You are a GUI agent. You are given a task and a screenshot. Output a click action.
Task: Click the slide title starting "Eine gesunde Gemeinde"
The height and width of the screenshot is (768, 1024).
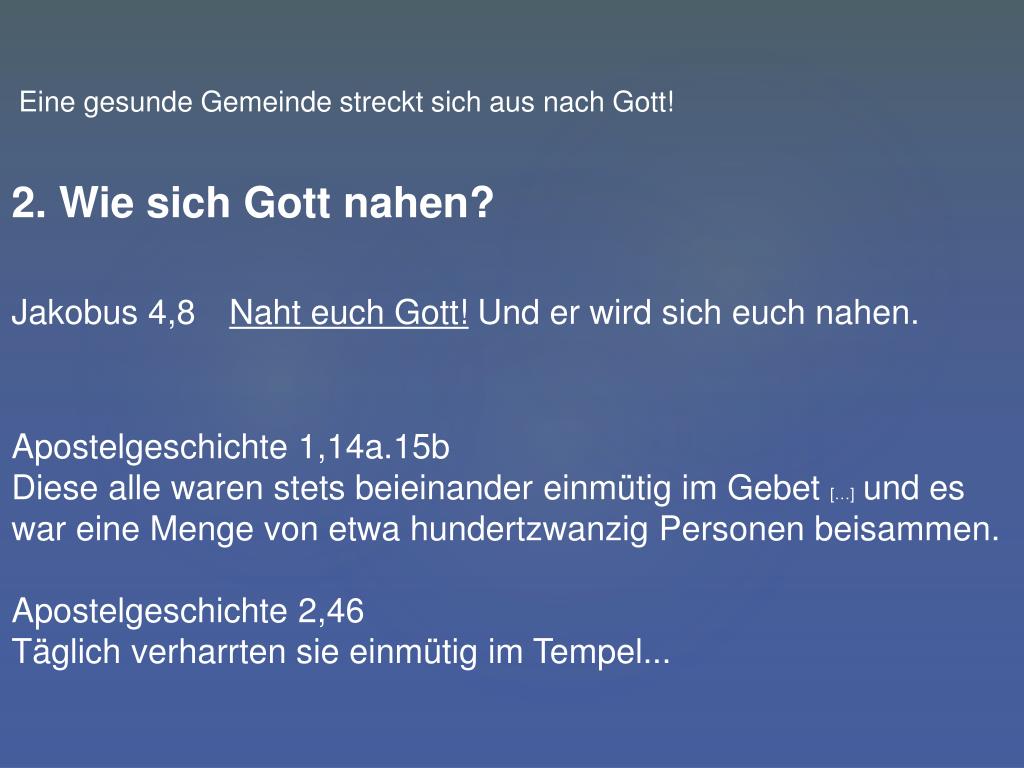[x=347, y=102]
